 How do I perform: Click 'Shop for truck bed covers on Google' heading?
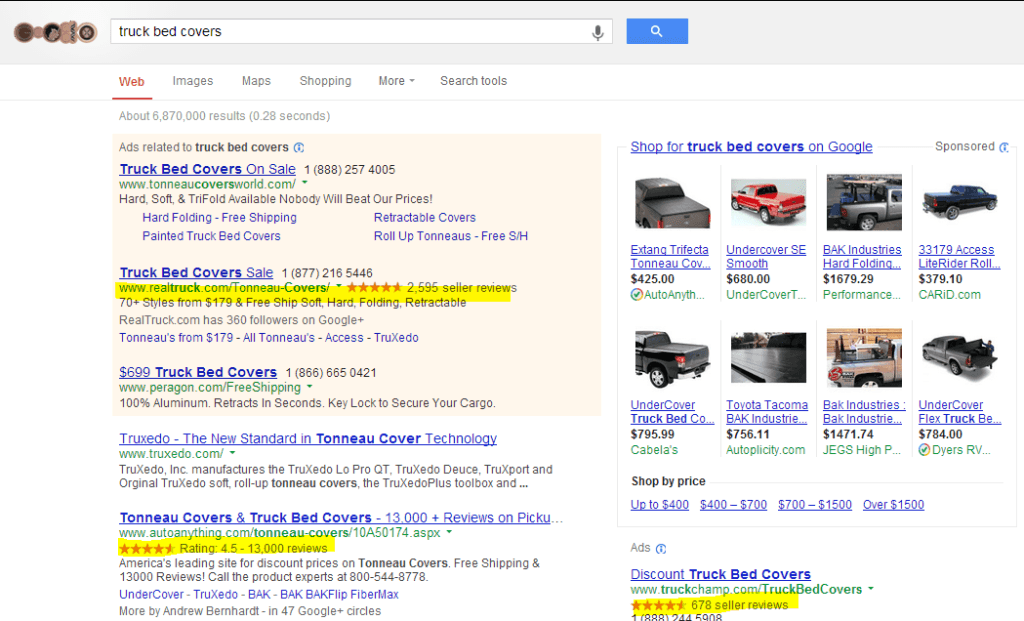pyautogui.click(x=750, y=146)
